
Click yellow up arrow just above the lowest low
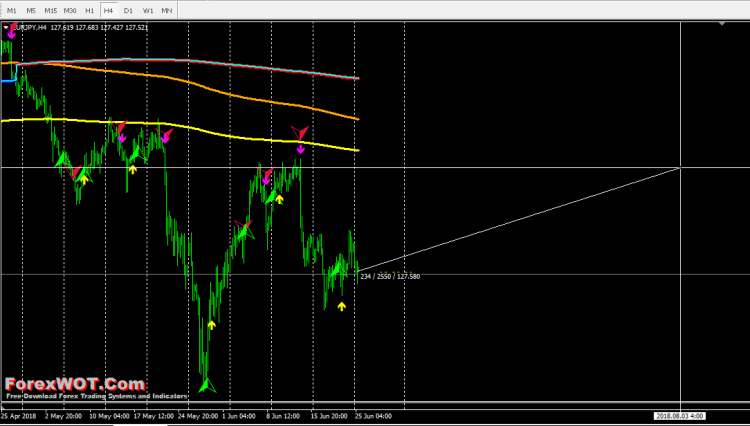click(x=211, y=325)
